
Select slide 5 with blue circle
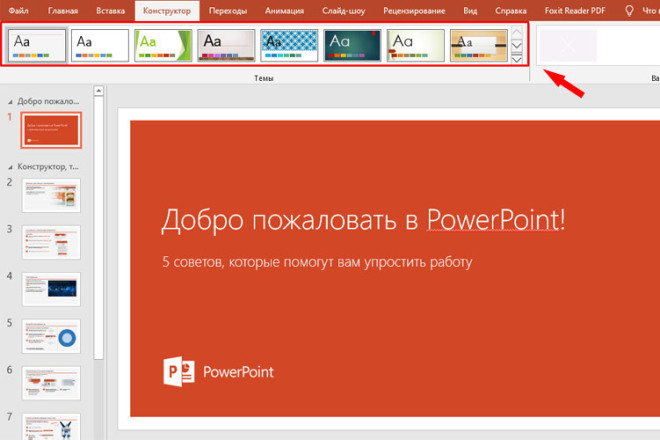(x=51, y=336)
